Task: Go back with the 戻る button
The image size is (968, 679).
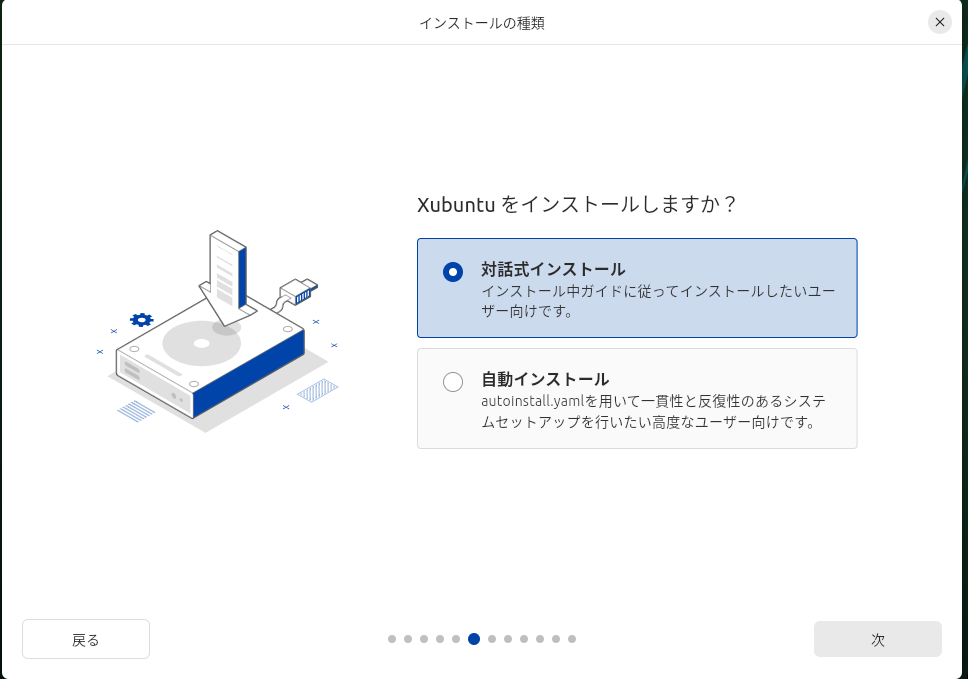Action: click(x=86, y=639)
